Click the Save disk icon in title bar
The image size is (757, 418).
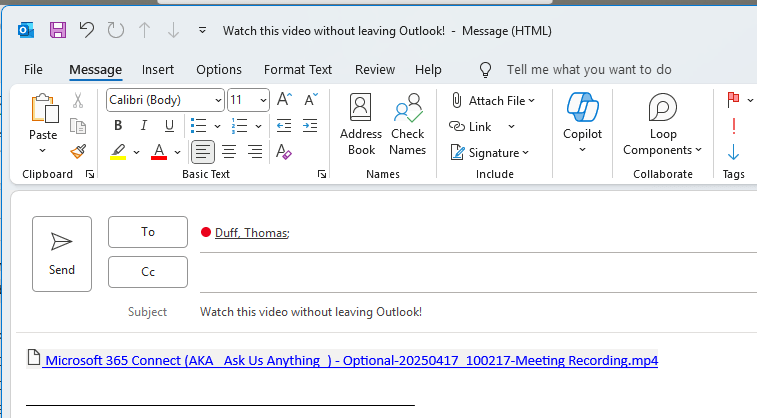[x=58, y=30]
